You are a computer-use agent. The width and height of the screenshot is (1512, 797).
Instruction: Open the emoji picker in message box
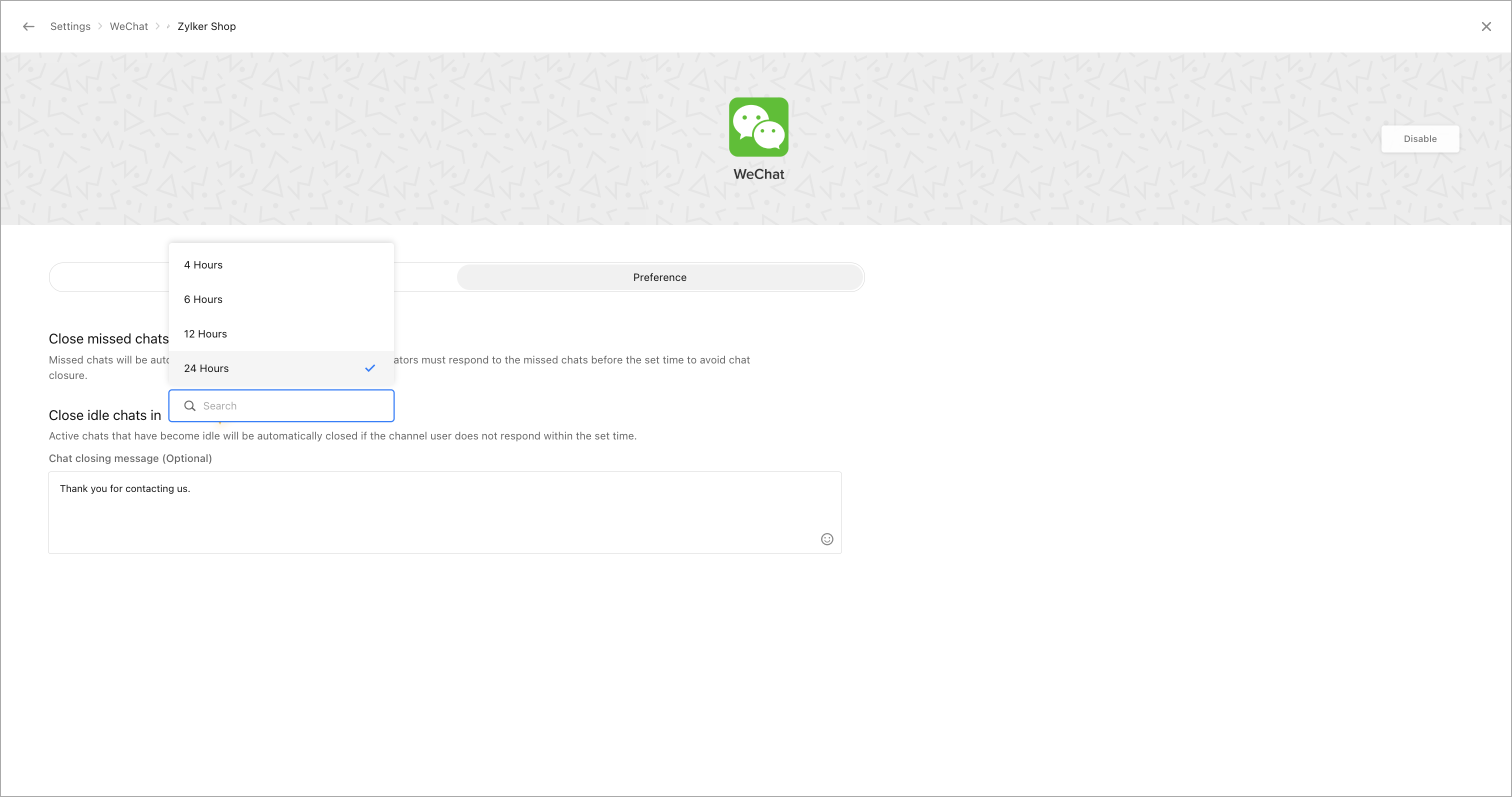(827, 539)
